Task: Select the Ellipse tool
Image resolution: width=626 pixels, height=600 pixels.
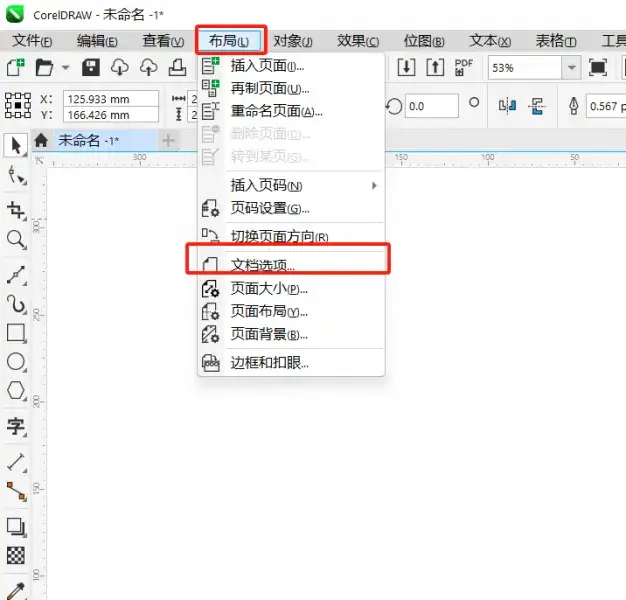Action: point(16,362)
